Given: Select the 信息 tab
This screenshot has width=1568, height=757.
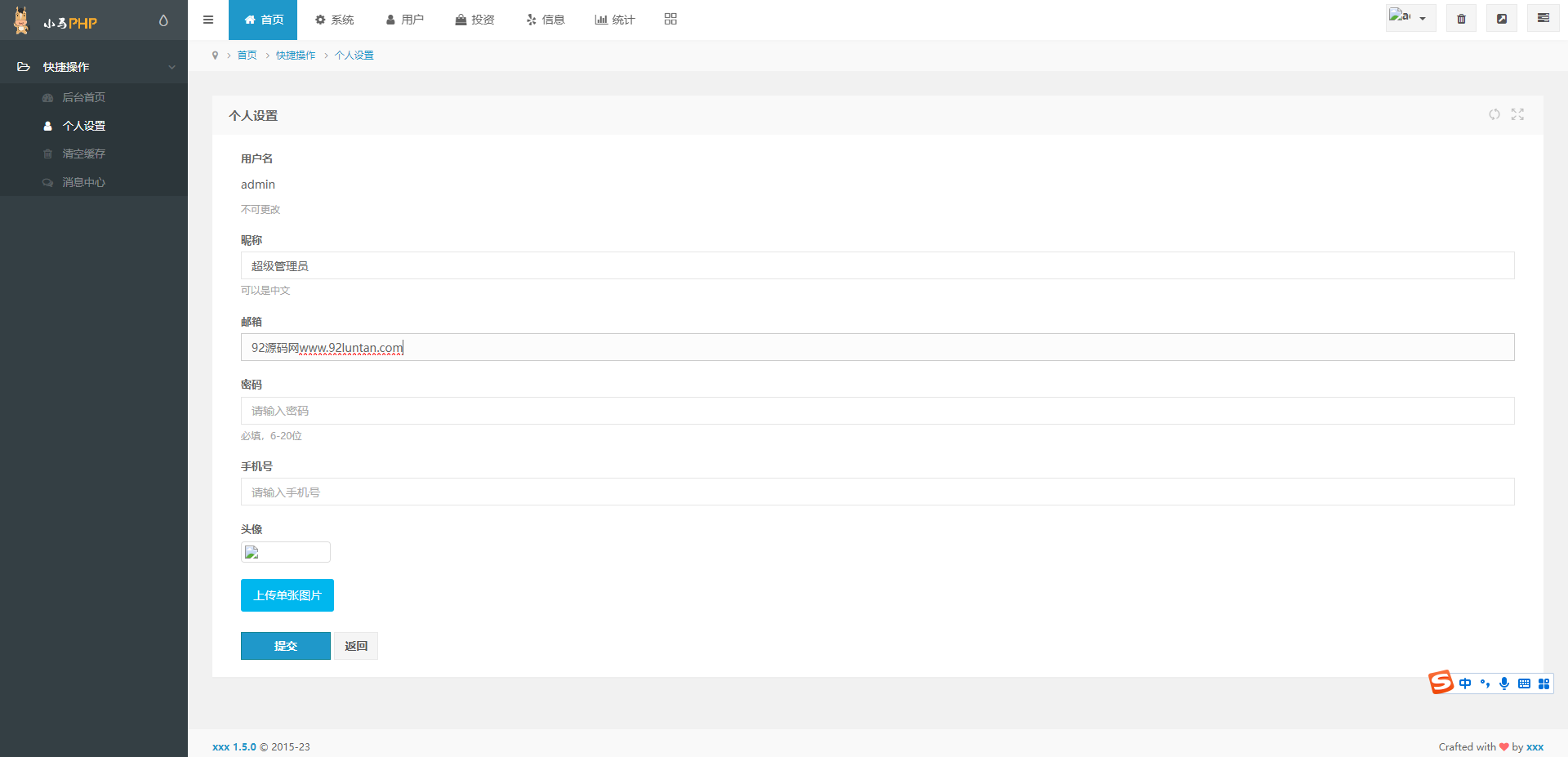Looking at the screenshot, I should [x=546, y=20].
